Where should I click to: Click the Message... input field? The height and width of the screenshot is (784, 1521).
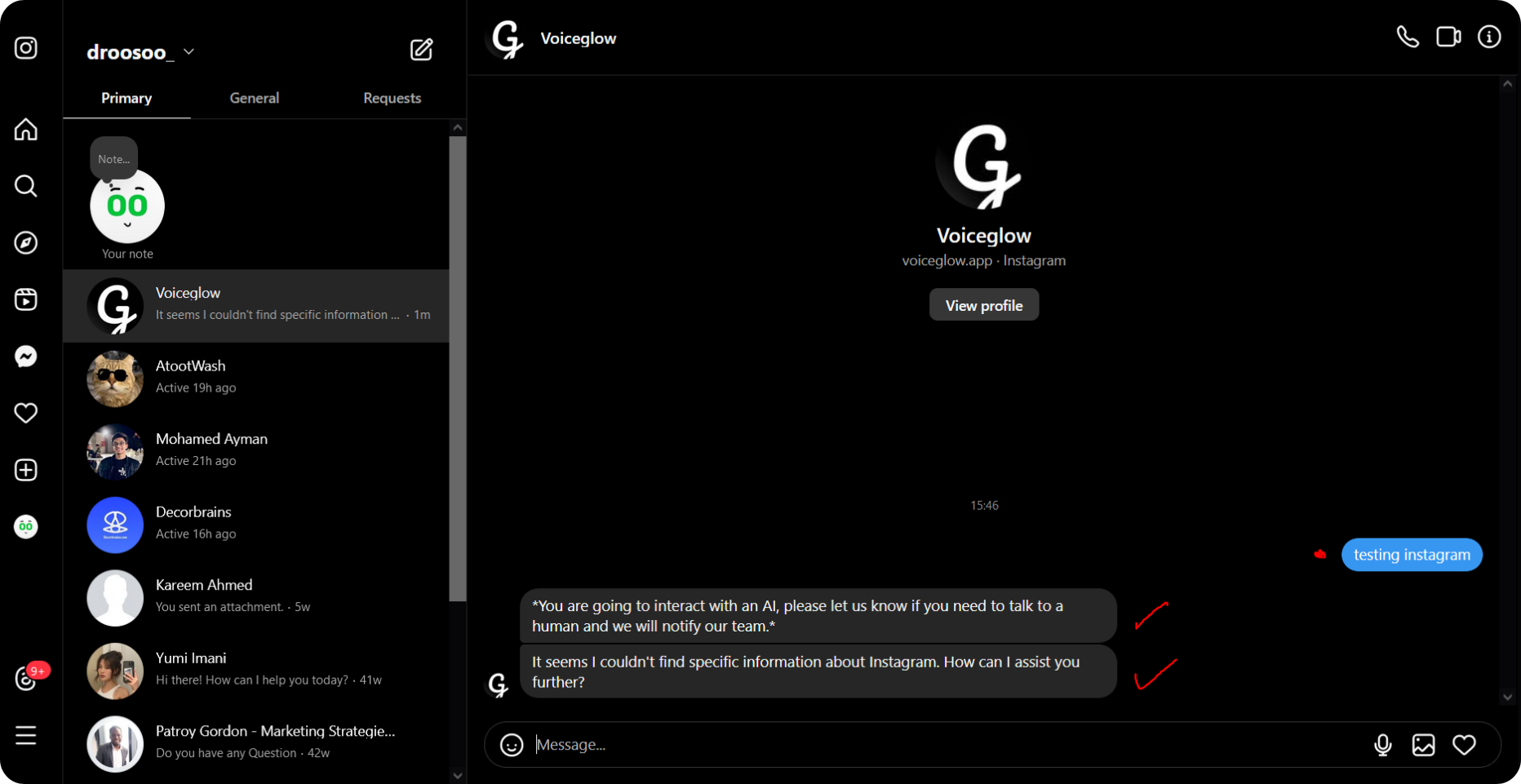[x=947, y=745]
